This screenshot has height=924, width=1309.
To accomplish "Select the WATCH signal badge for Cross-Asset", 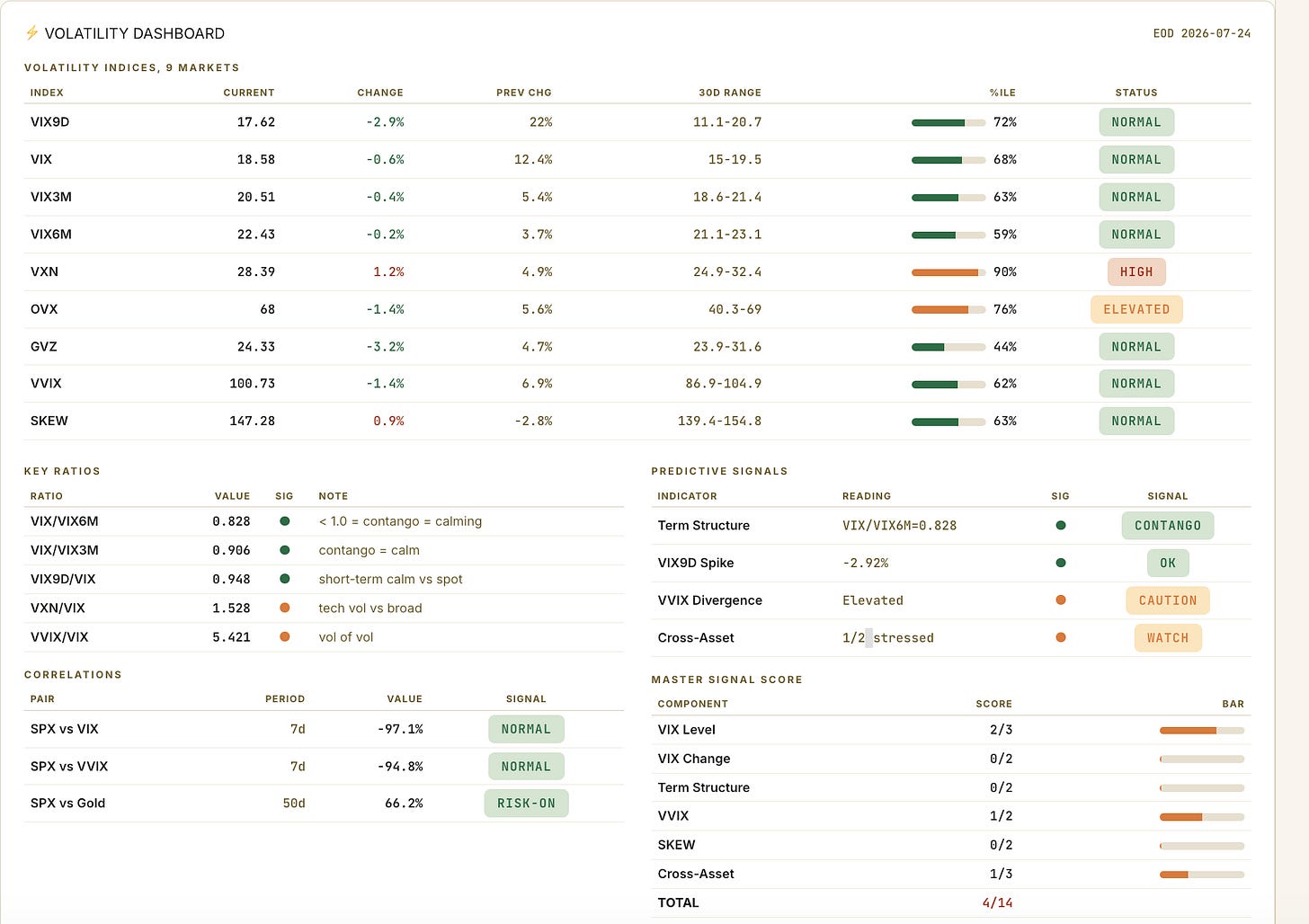I will click(x=1168, y=637).
